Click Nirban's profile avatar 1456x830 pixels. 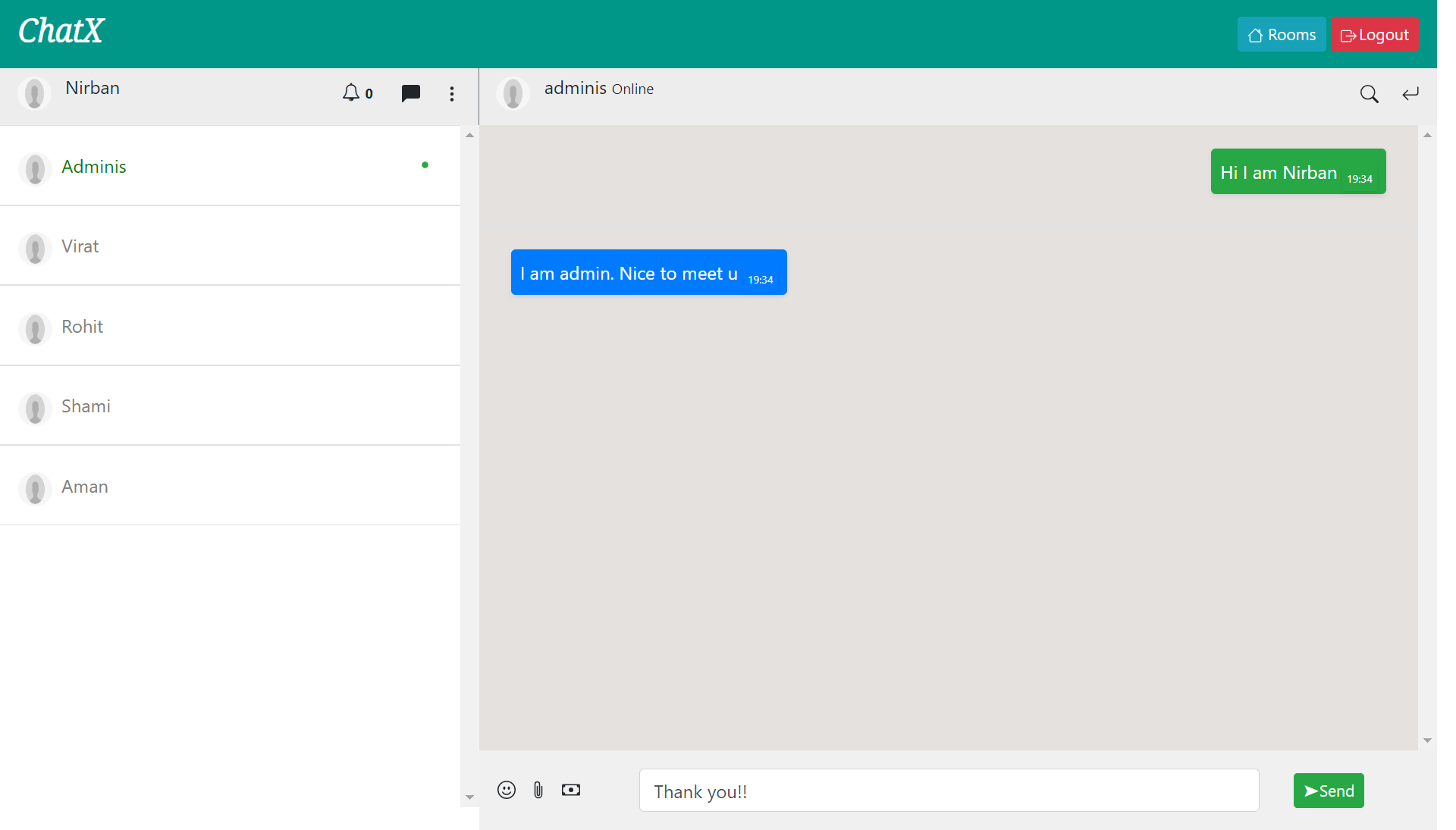[x=34, y=93]
